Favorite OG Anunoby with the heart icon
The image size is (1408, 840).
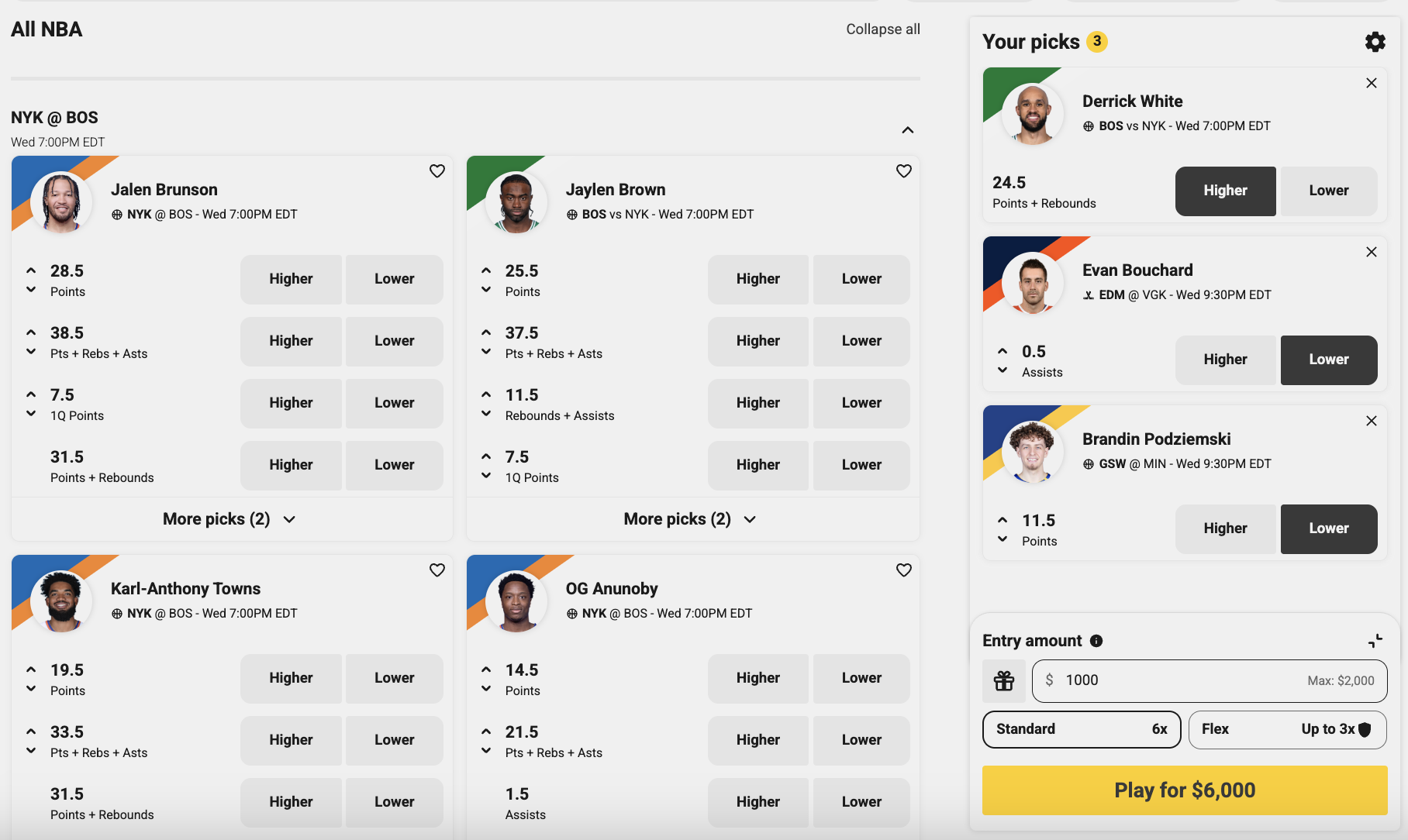[x=904, y=570]
